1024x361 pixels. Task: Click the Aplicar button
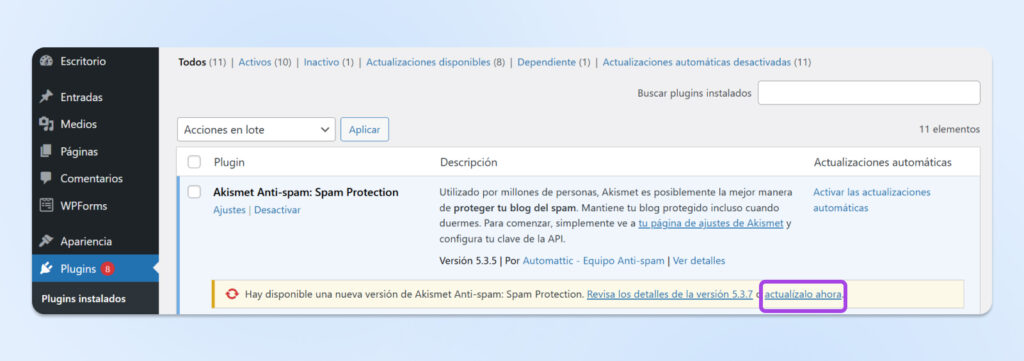pyautogui.click(x=364, y=129)
